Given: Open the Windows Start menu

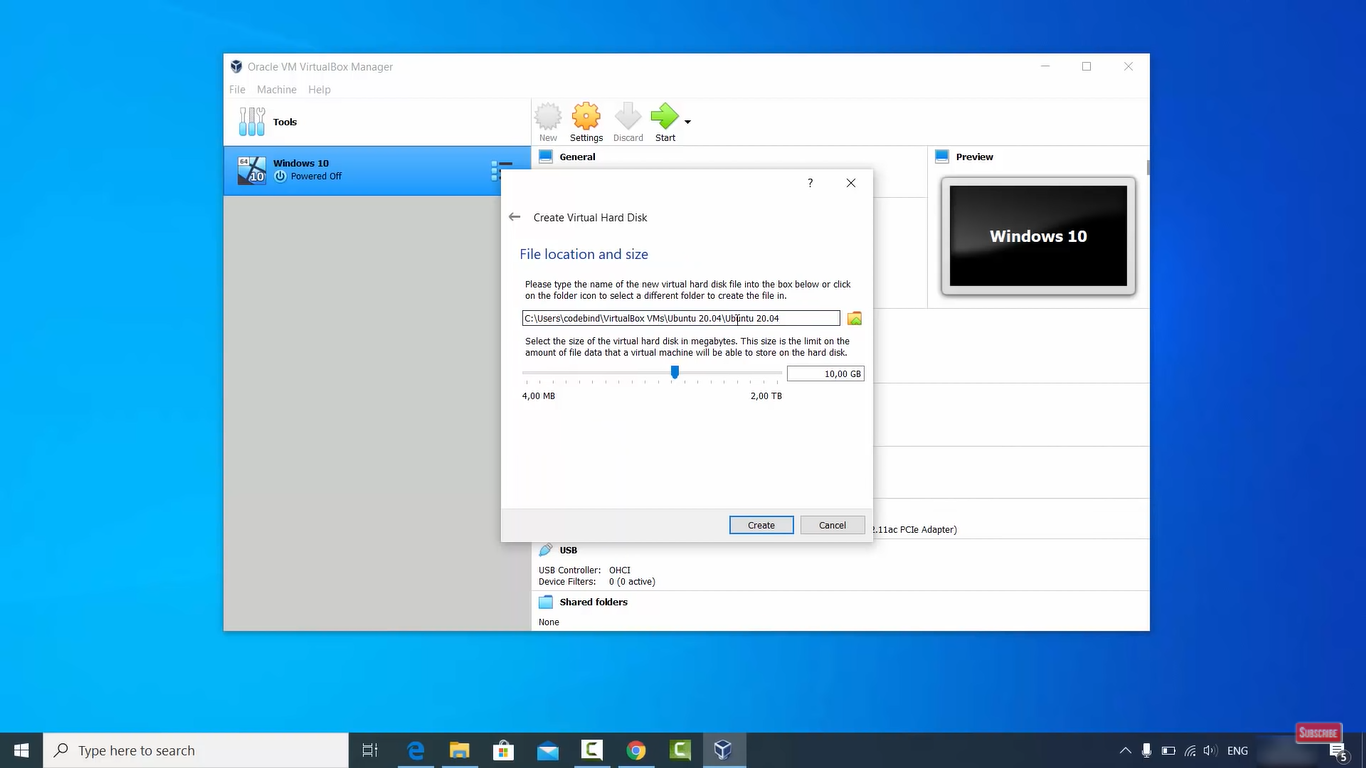Looking at the screenshot, I should point(22,750).
